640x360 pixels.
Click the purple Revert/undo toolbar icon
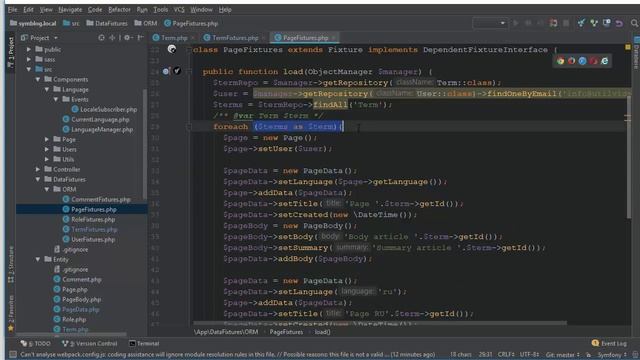click(x=619, y=23)
